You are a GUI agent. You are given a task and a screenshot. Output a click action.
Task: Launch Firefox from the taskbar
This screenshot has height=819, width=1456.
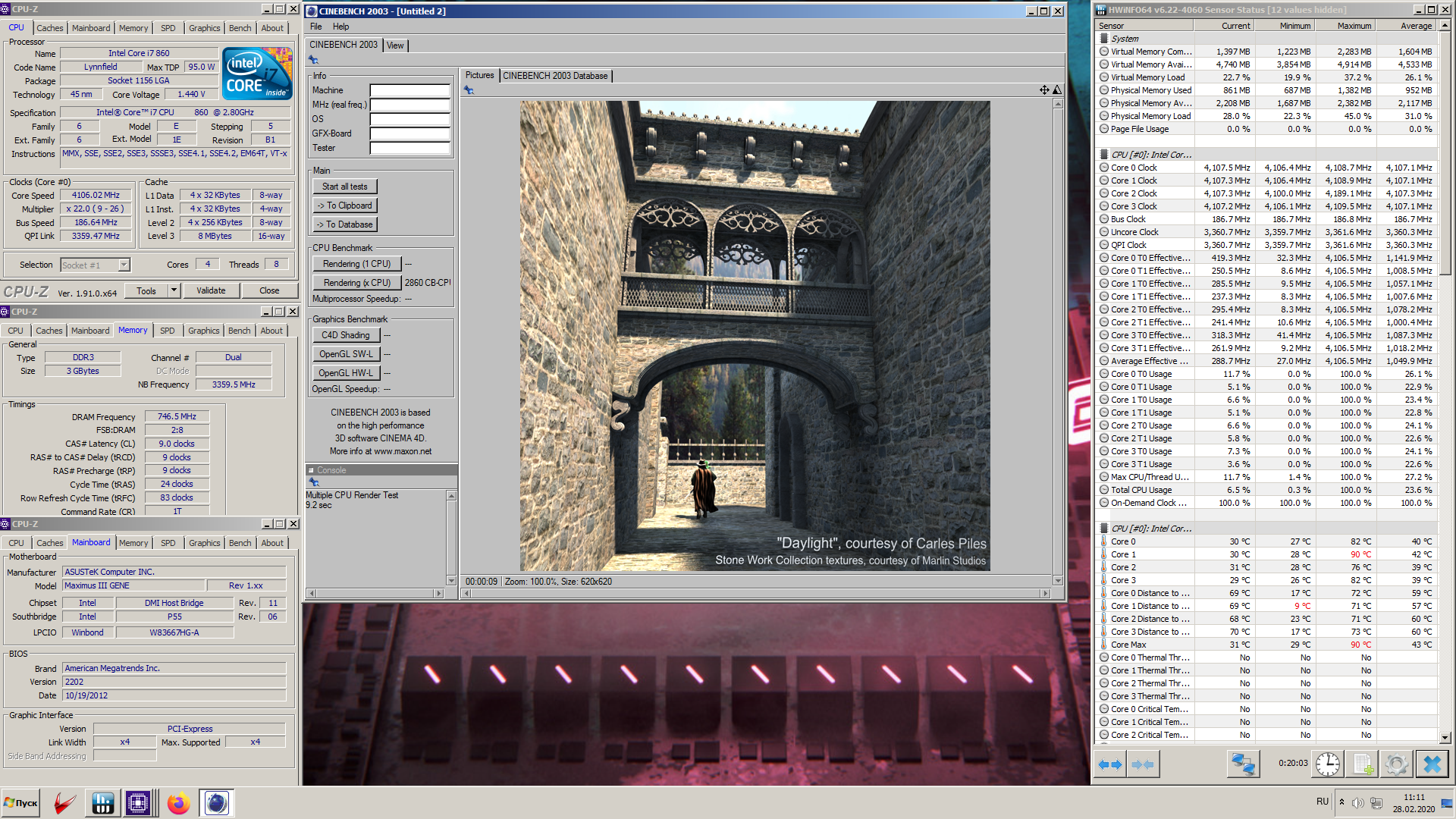point(179,803)
